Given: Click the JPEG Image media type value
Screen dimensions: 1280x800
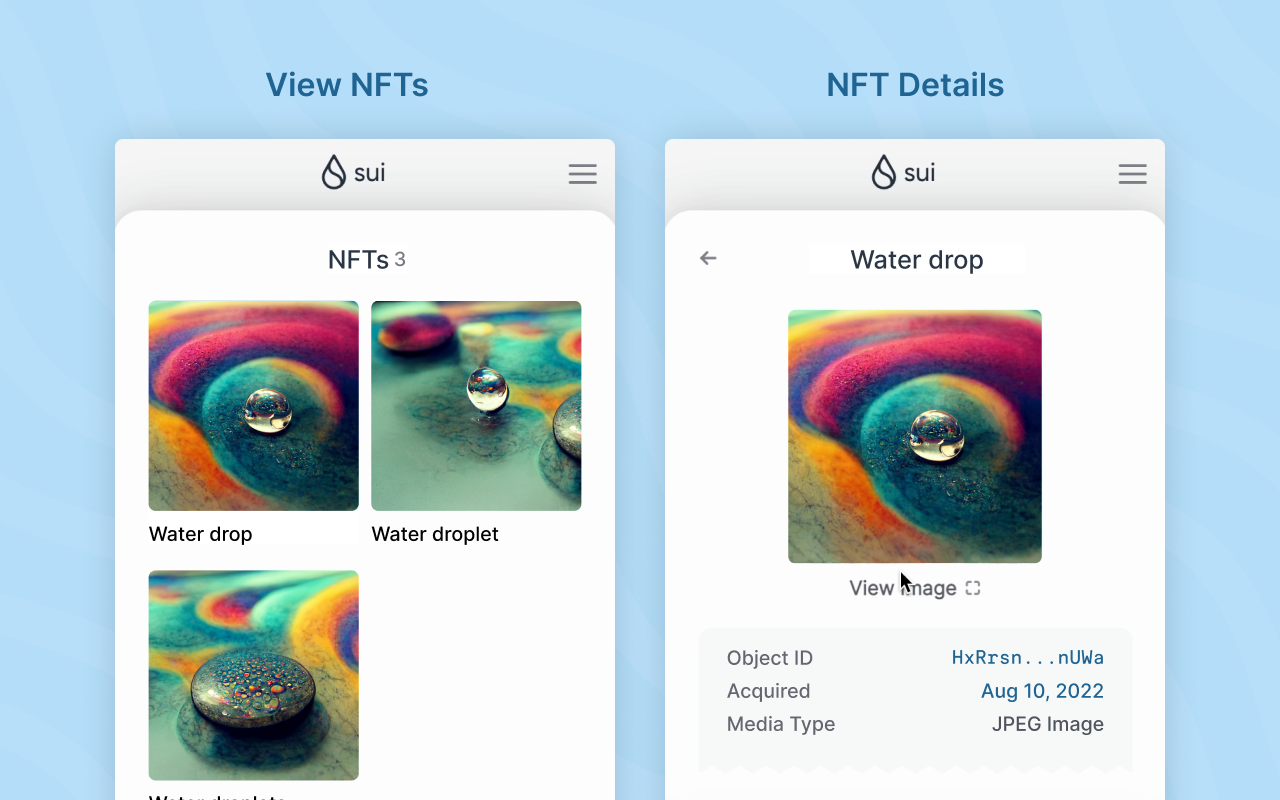Looking at the screenshot, I should click(1048, 724).
